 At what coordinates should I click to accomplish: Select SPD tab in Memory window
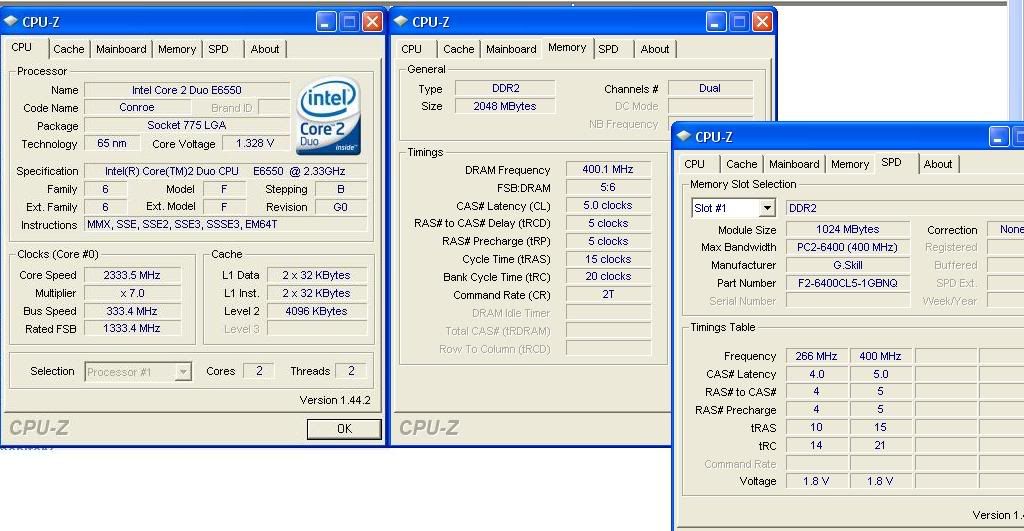pyautogui.click(x=609, y=49)
